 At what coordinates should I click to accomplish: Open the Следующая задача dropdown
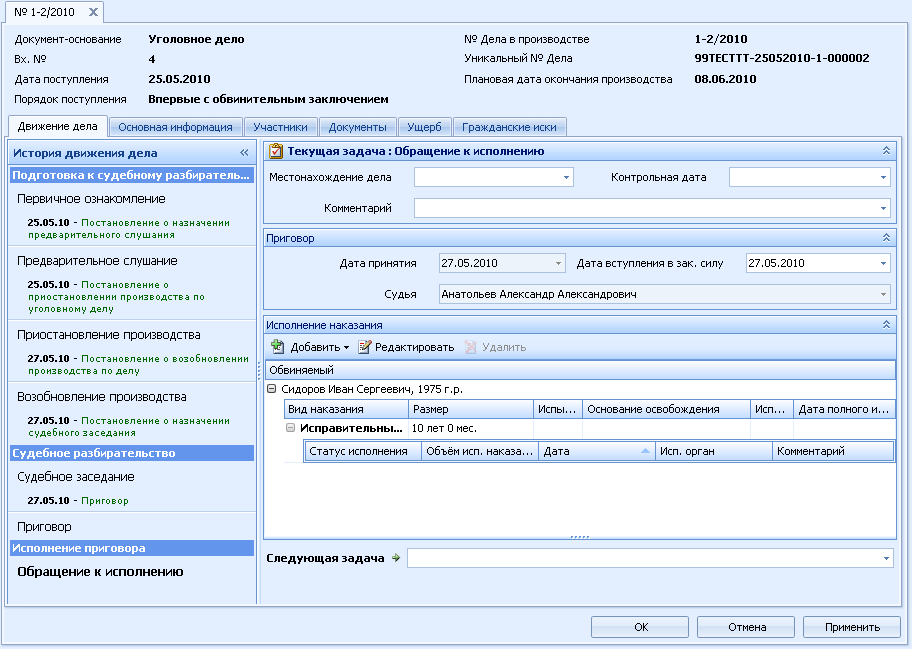click(886, 558)
